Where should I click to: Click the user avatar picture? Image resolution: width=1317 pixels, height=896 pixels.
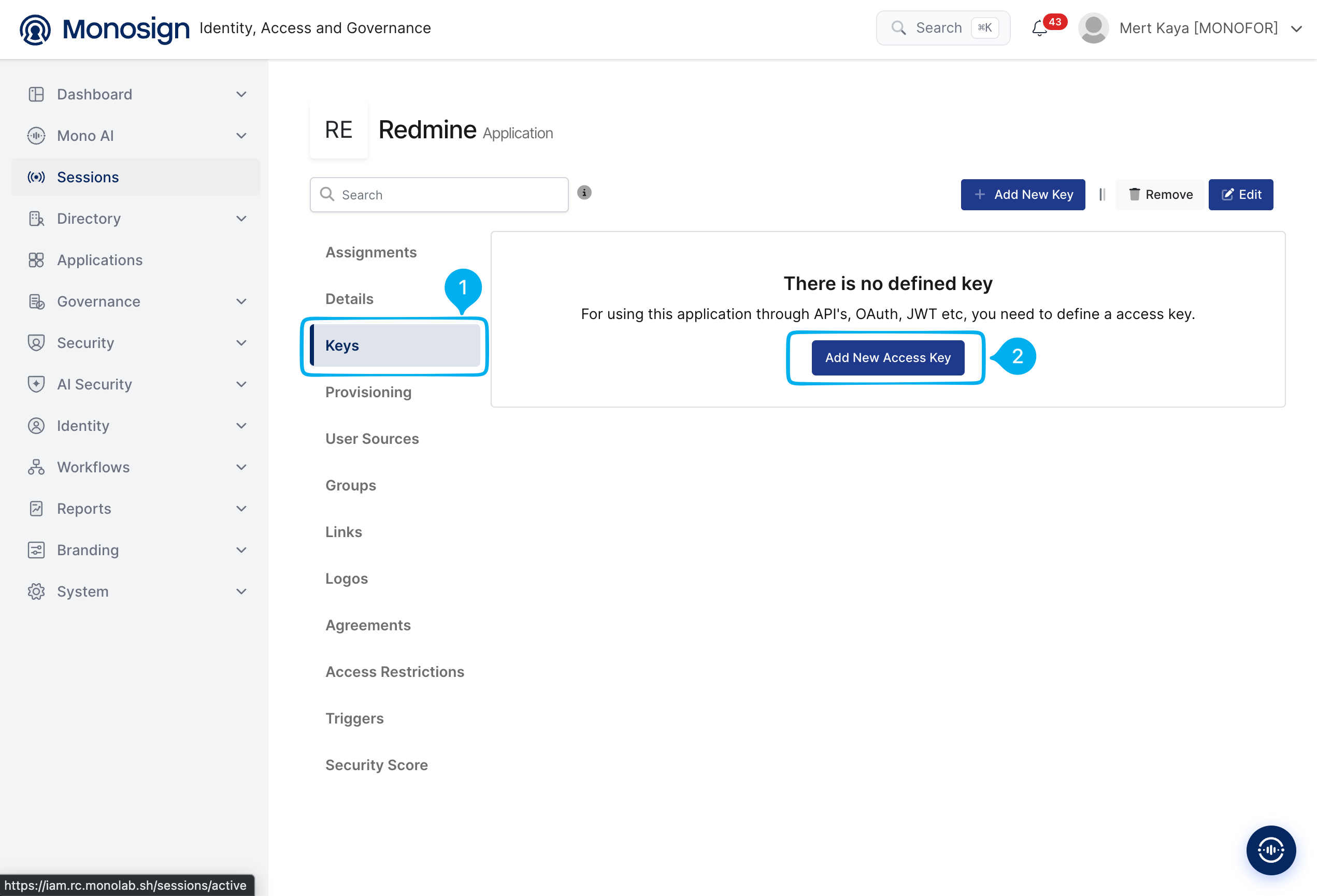click(x=1093, y=28)
